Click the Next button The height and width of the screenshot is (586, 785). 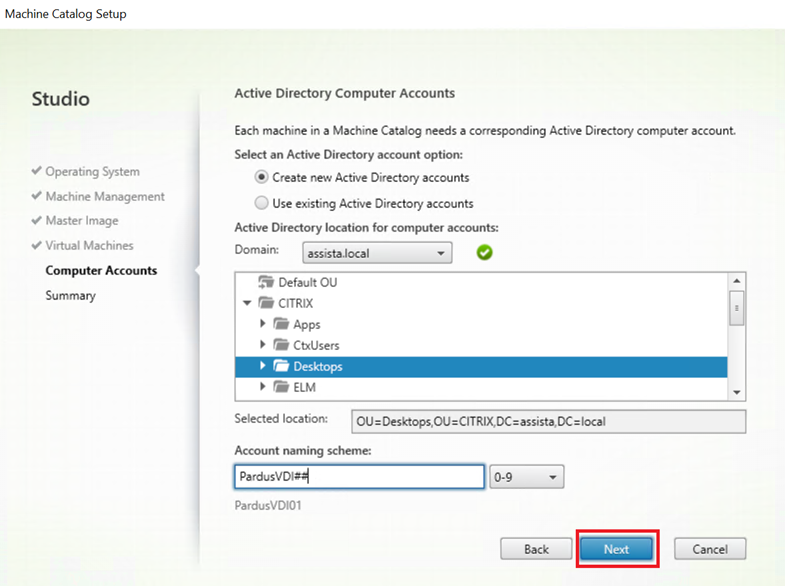pyautogui.click(x=616, y=549)
